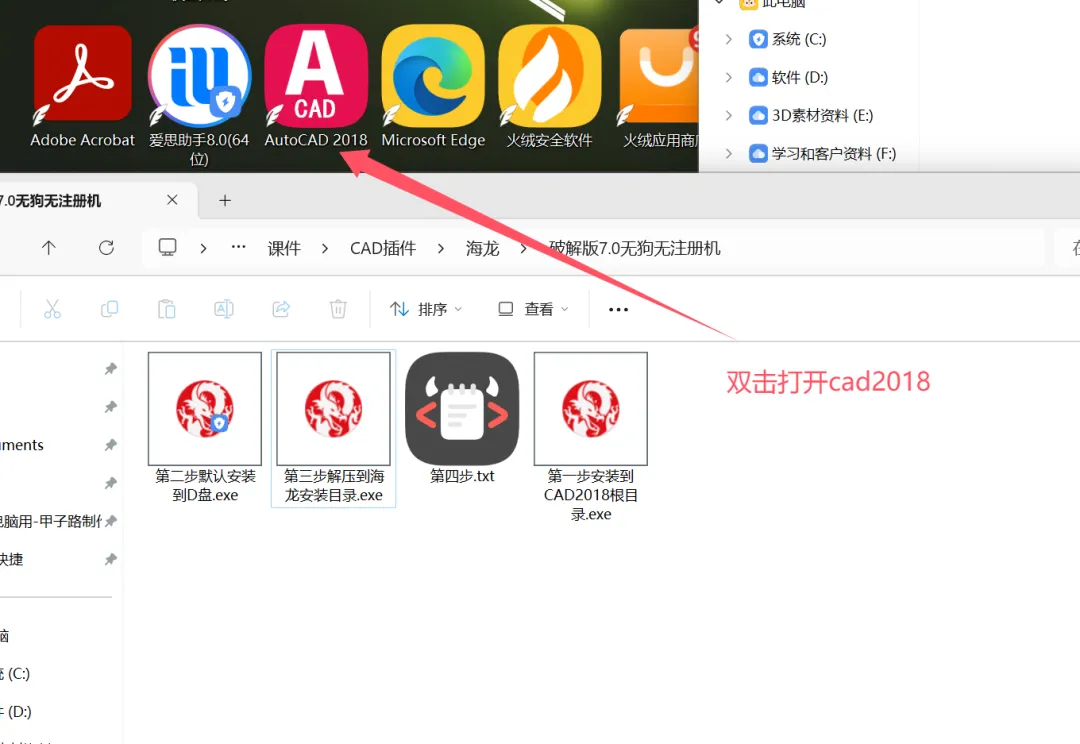This screenshot has height=744, width=1080.
Task: Expand the chevron after CAD插件 breadcrumb
Action: [441, 248]
